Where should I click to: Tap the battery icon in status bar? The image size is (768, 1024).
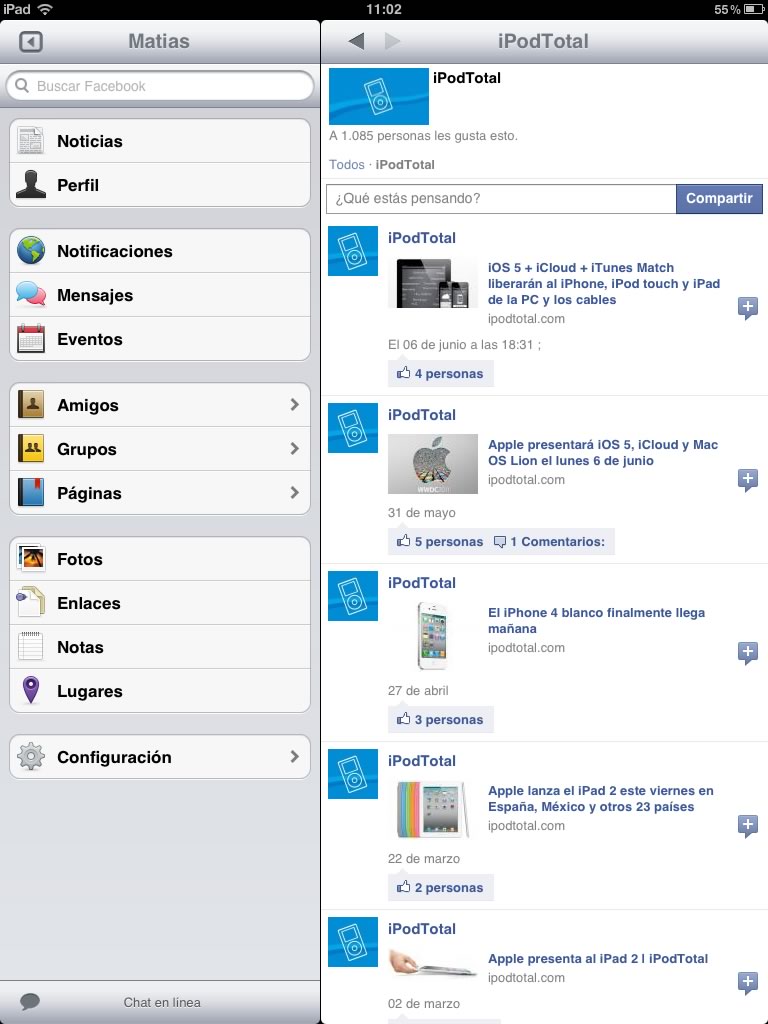(753, 9)
